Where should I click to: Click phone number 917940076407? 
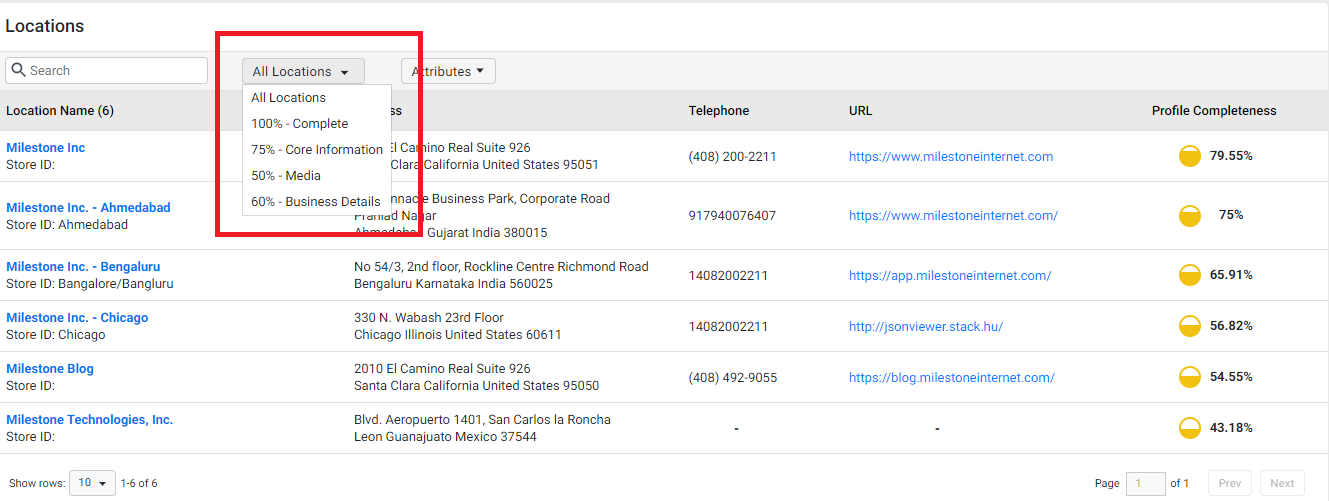pyautogui.click(x=732, y=216)
